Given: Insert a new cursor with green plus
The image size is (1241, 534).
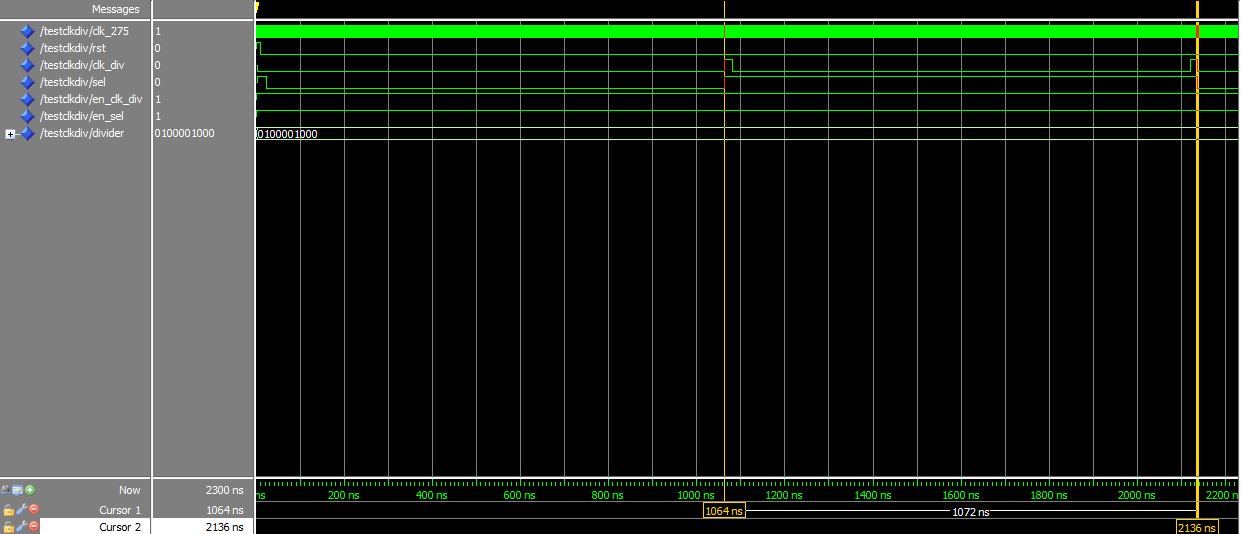Looking at the screenshot, I should 30,490.
